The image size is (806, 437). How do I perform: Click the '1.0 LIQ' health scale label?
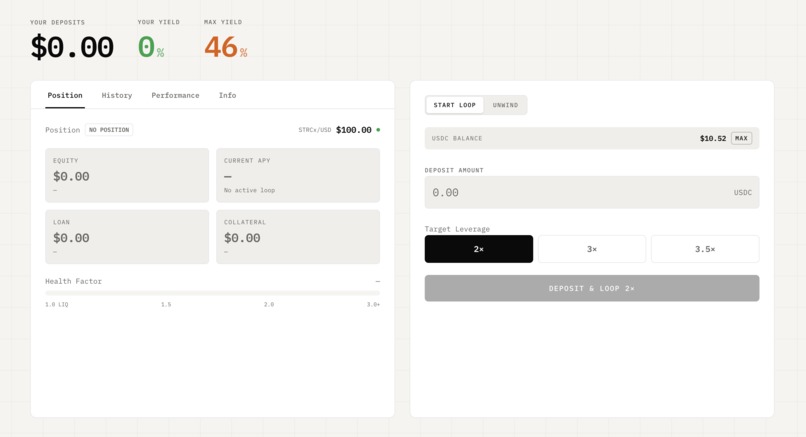(57, 304)
